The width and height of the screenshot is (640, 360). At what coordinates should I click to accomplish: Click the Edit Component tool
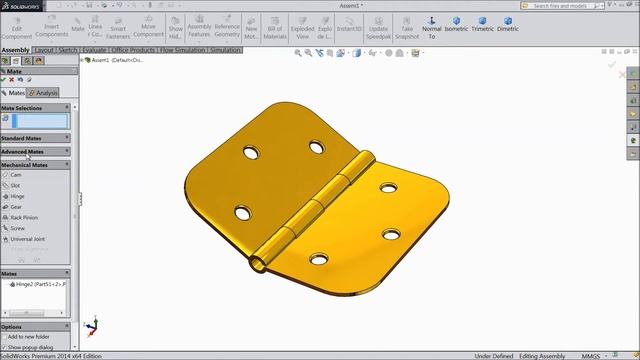[17, 28]
